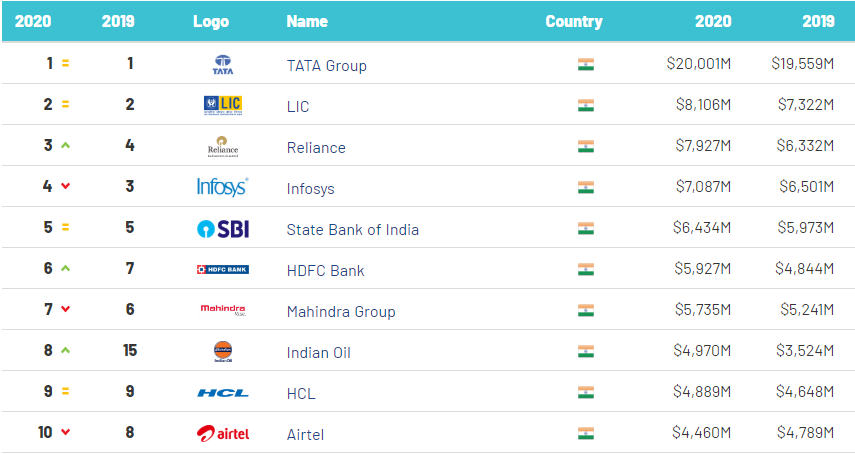Viewport: 855px width, 454px height.
Task: Sort by the Country column header
Action: (574, 21)
